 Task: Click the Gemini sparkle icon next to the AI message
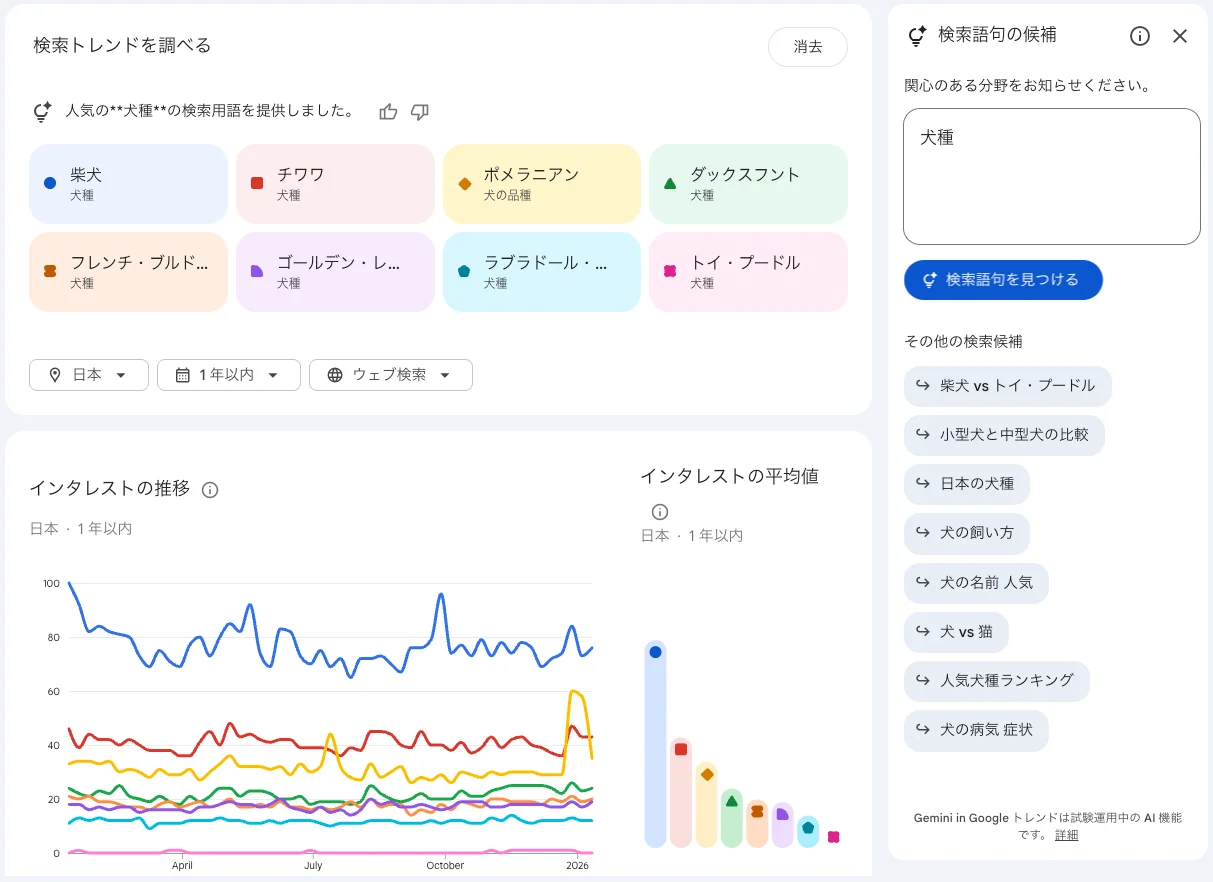pos(40,111)
